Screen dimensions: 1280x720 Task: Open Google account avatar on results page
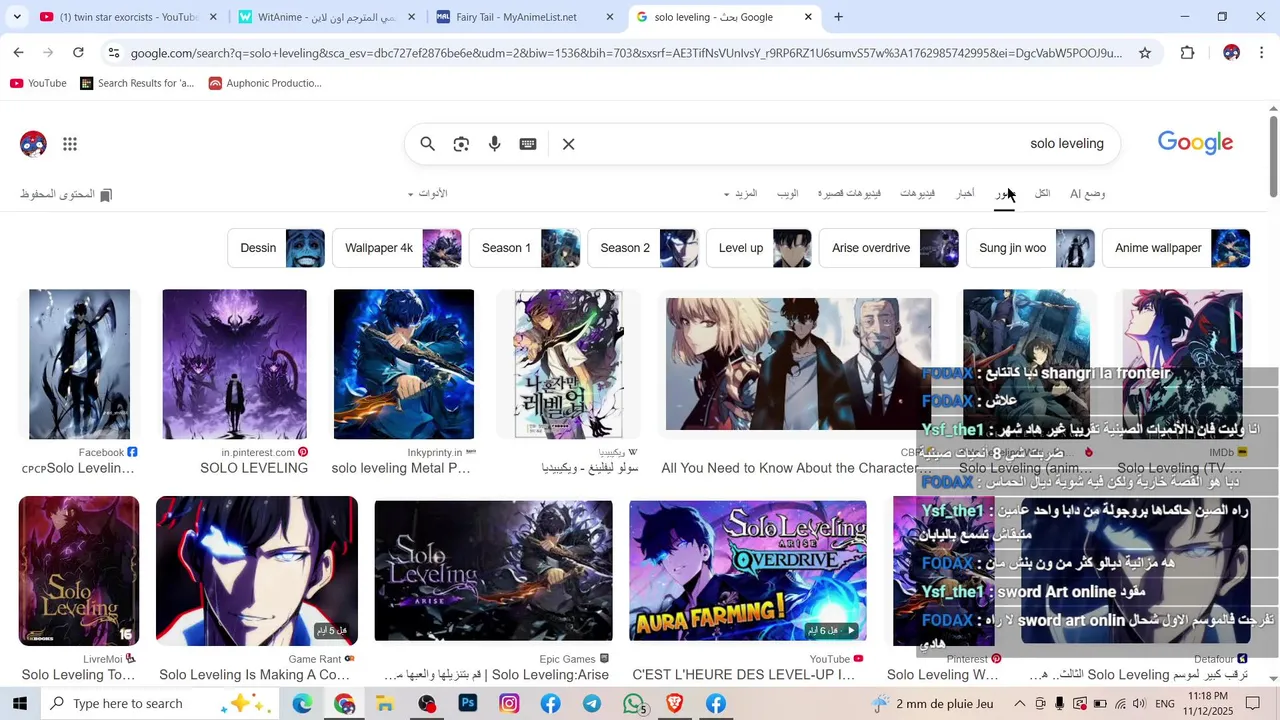(x=33, y=144)
